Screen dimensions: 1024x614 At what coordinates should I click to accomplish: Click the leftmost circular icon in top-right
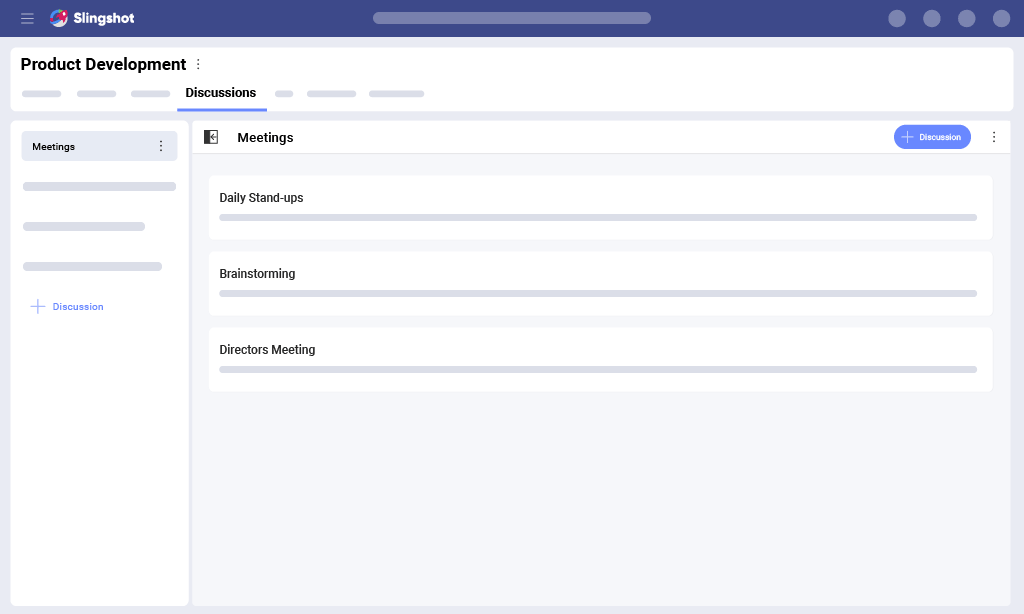[x=897, y=18]
